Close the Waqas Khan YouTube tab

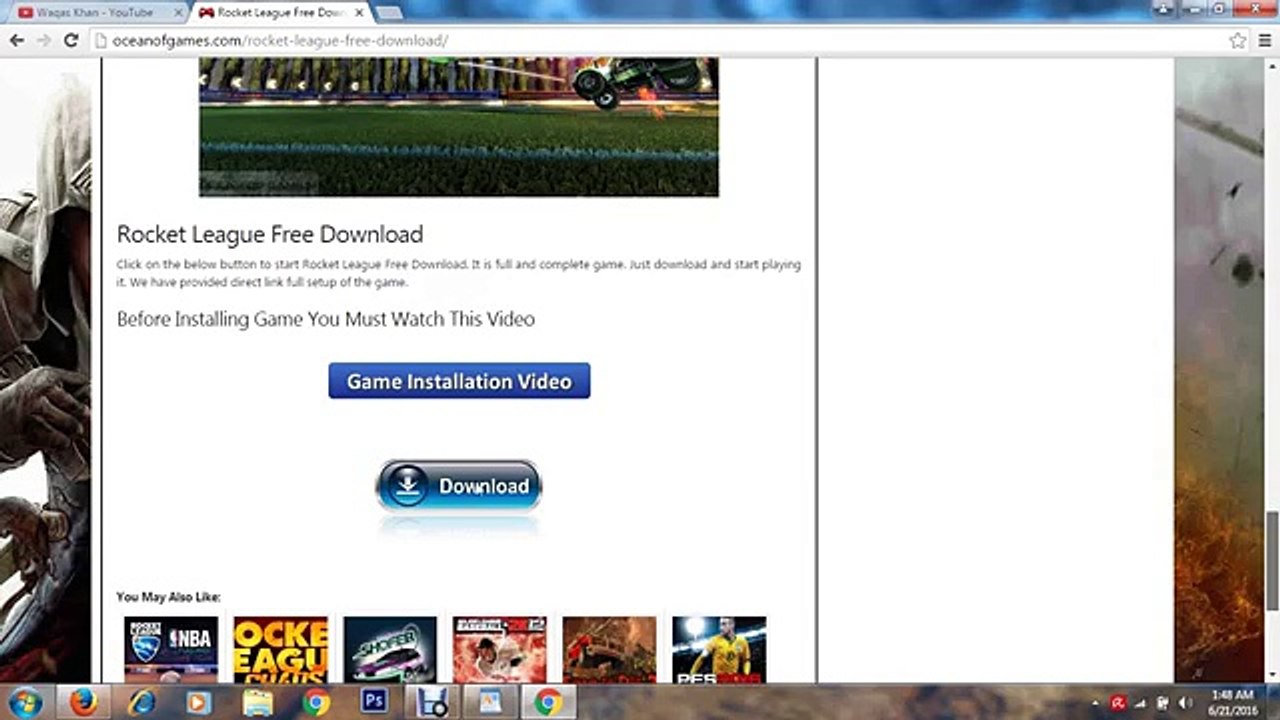point(178,13)
